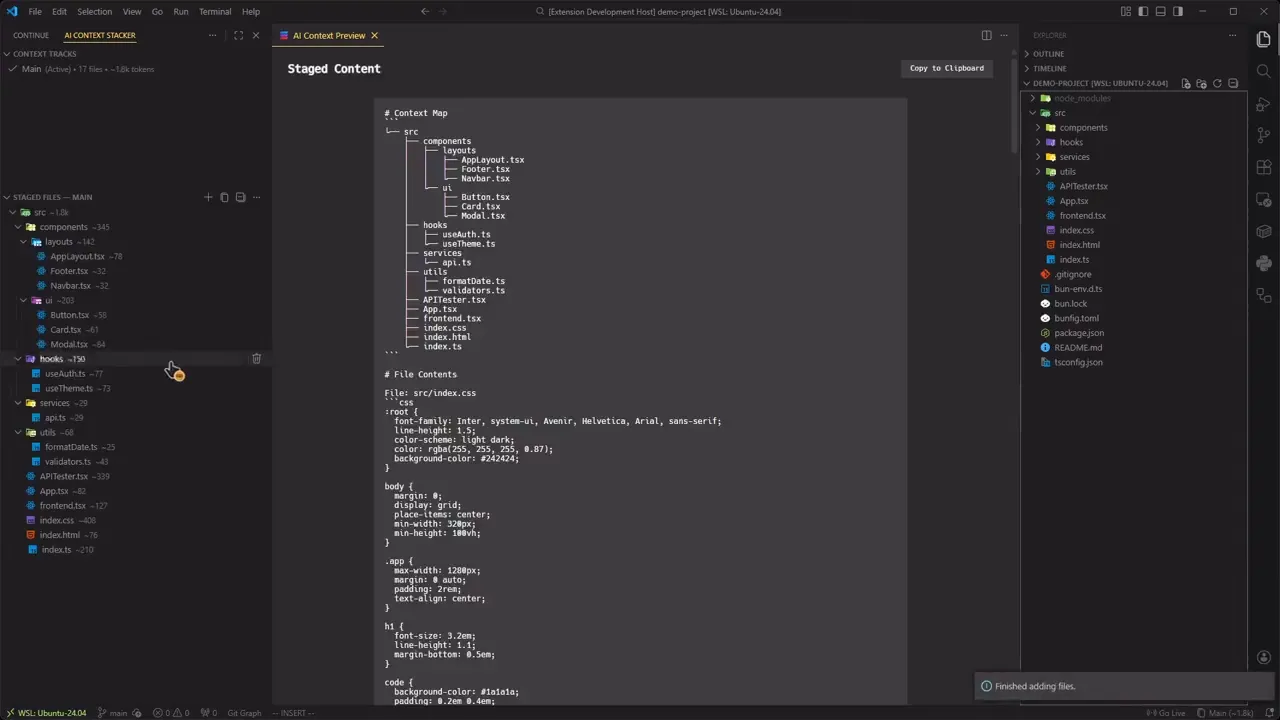This screenshot has height=720, width=1280.
Task: Click the errors and warnings status indicator
Action: click(x=171, y=713)
